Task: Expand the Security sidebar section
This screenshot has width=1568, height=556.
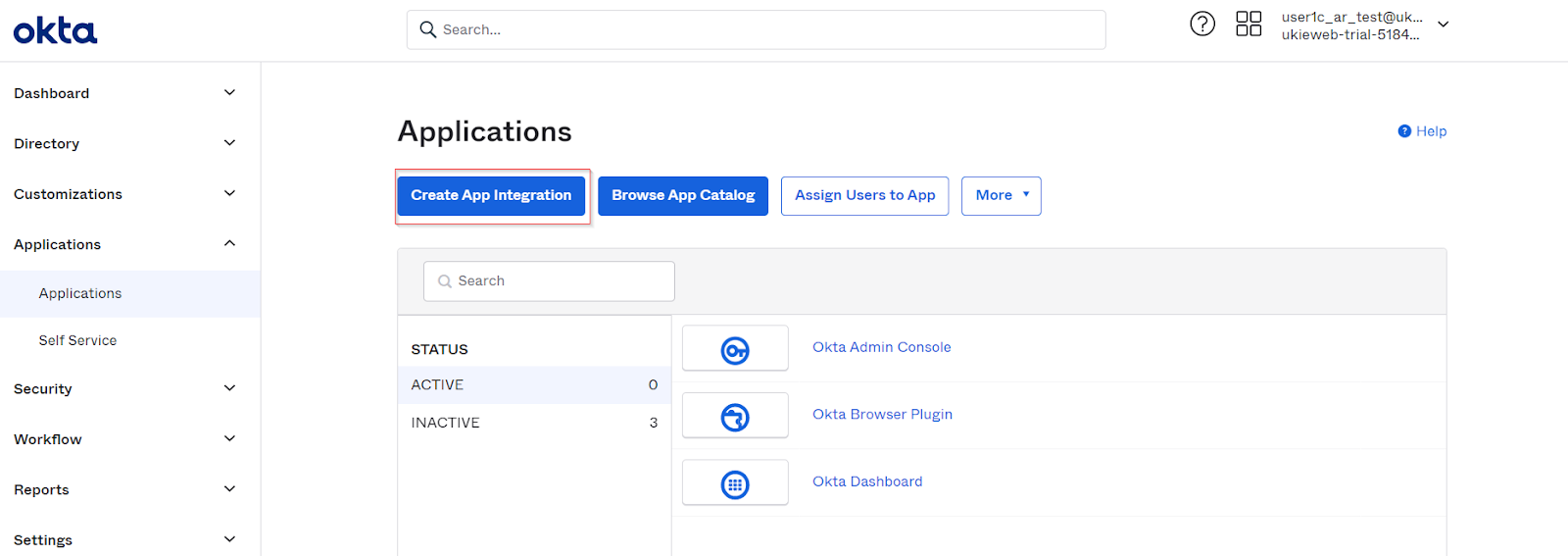Action: (229, 388)
